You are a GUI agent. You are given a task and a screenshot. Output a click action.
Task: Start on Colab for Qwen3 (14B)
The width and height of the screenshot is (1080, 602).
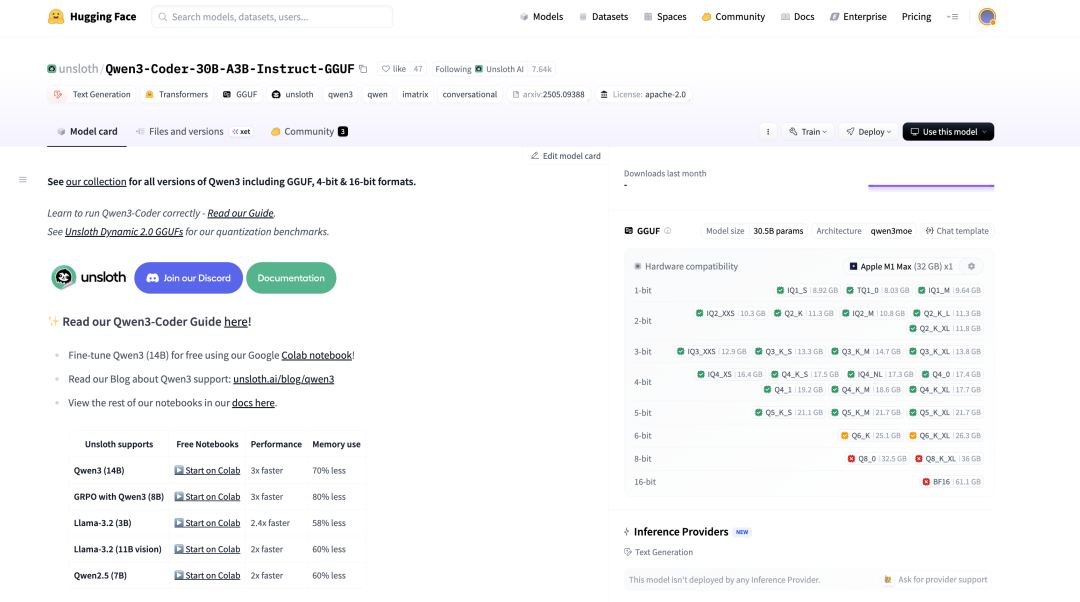pyautogui.click(x=207, y=470)
